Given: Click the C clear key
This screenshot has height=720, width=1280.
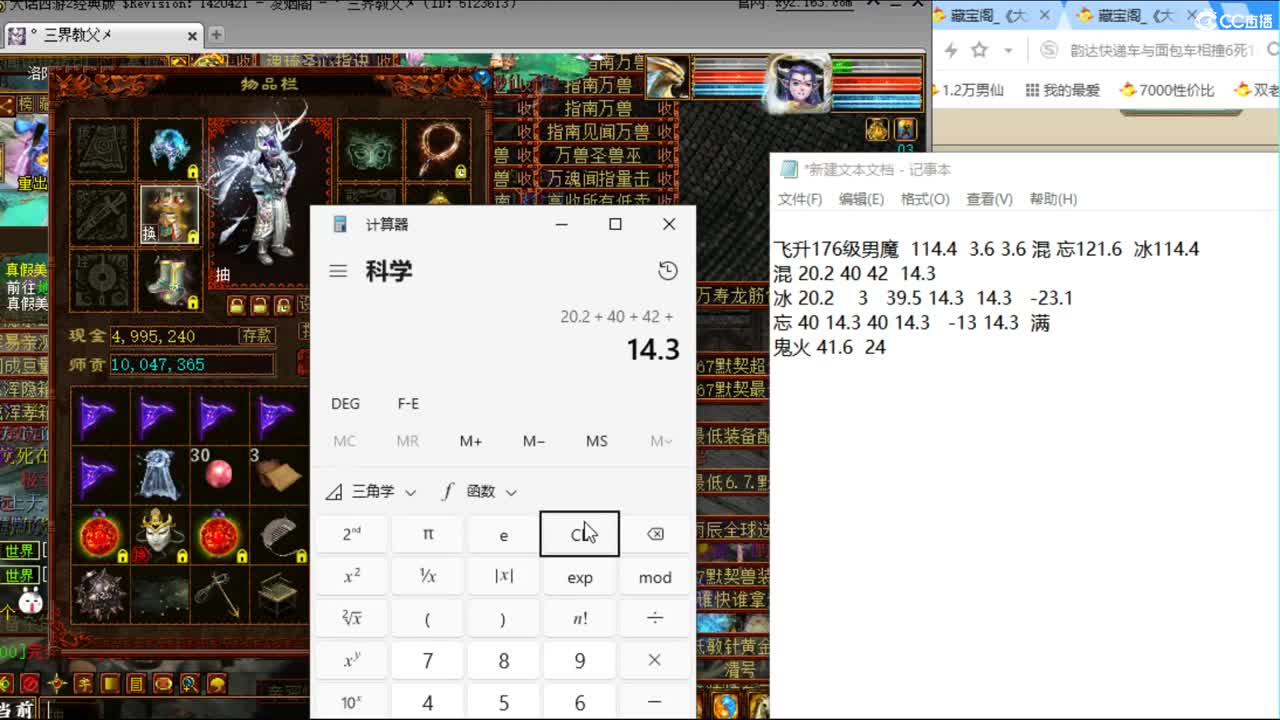Looking at the screenshot, I should [580, 534].
